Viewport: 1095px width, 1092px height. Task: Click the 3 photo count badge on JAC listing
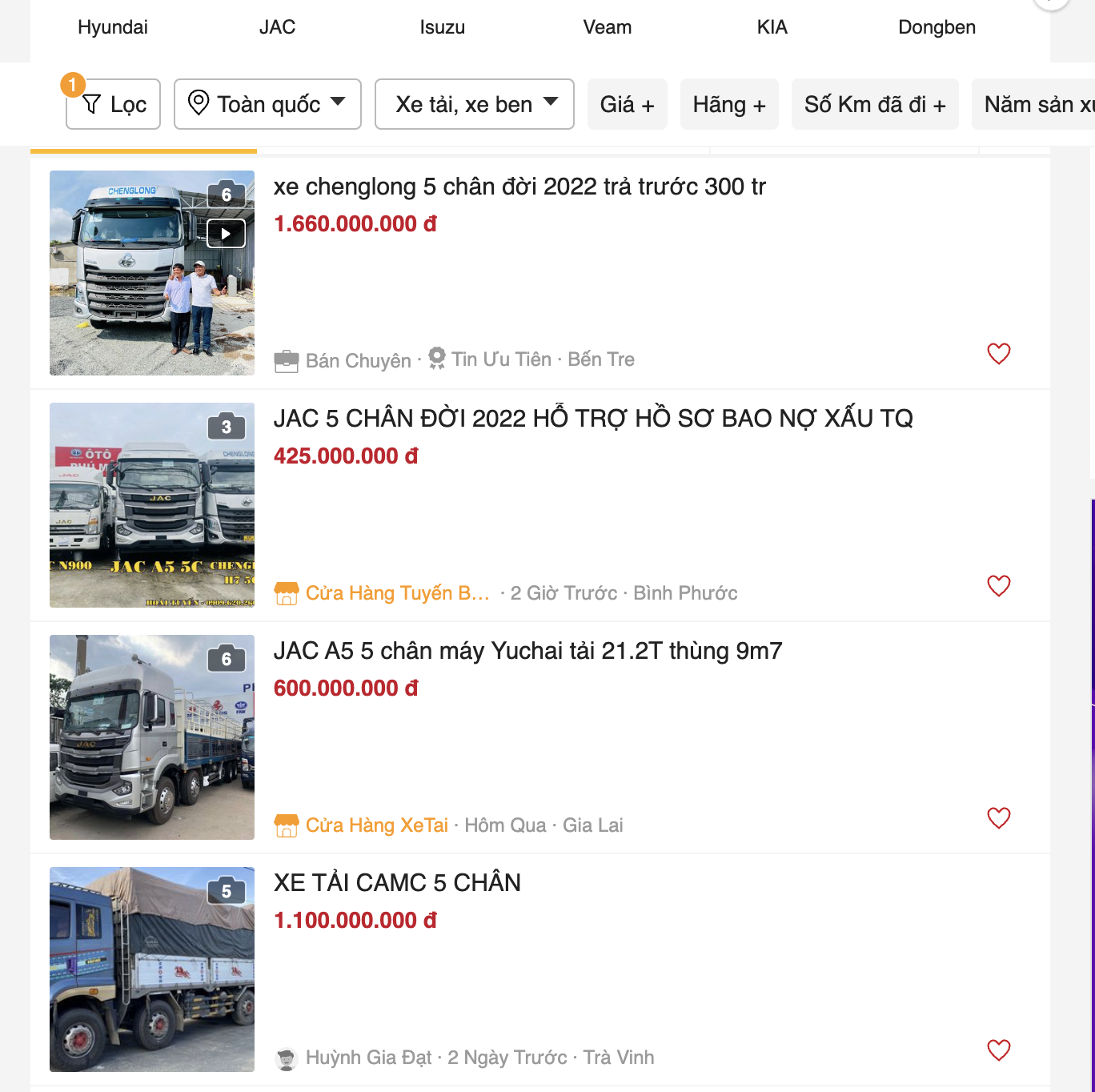point(227,427)
